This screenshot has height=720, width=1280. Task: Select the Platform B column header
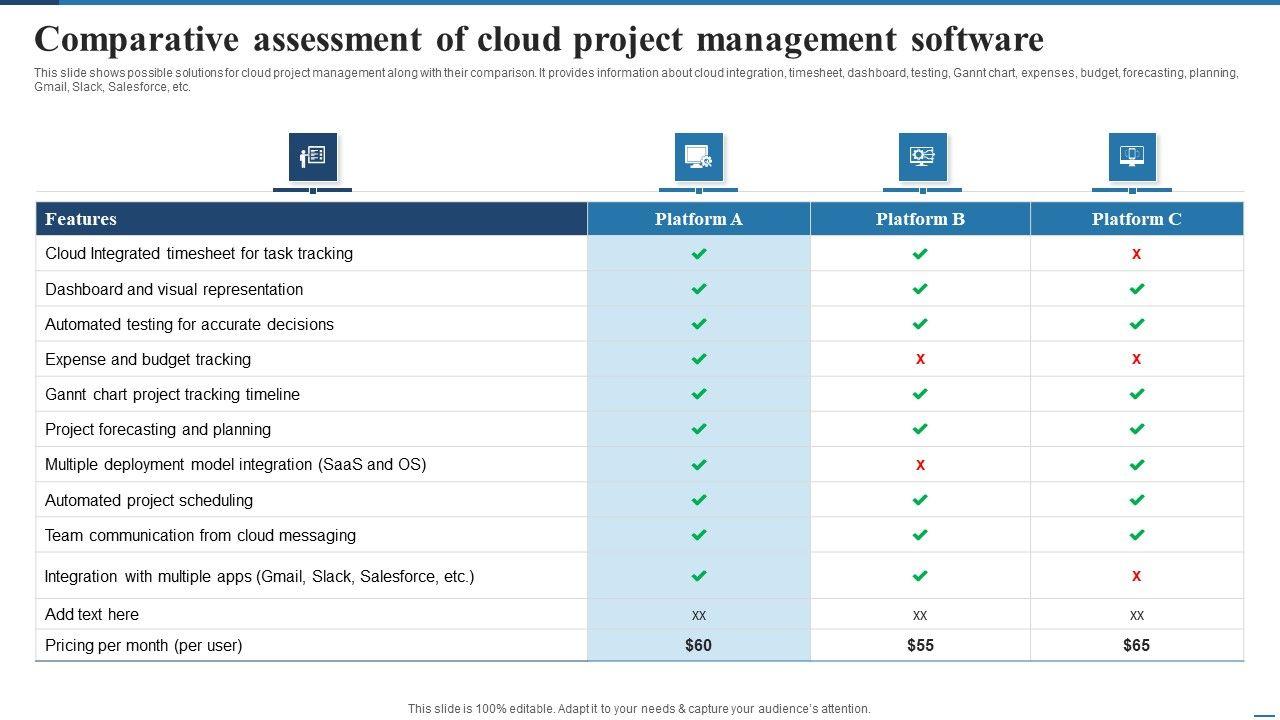(920, 219)
